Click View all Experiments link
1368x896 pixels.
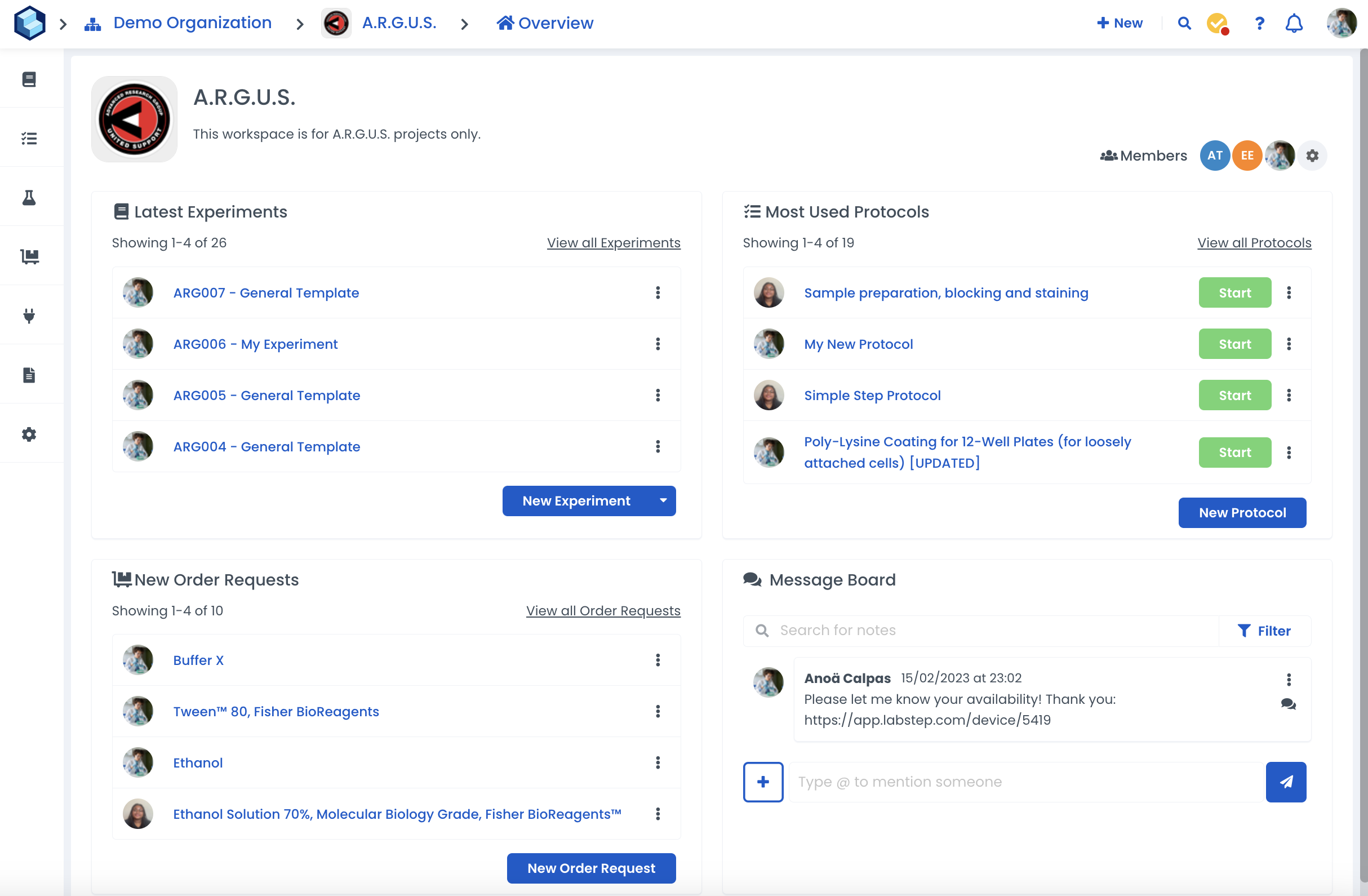coord(614,242)
